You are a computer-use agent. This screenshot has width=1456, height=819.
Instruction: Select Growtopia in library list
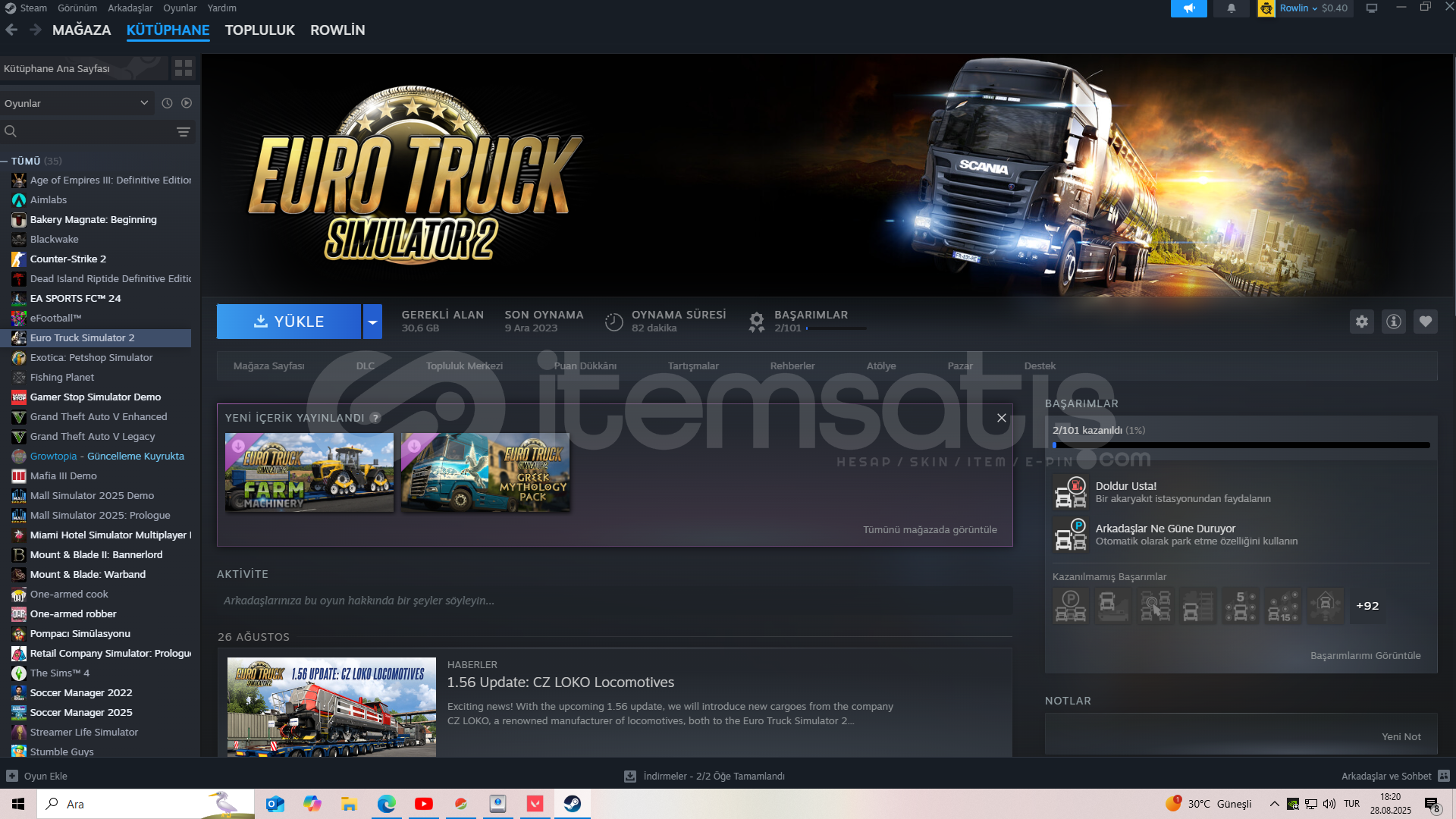96,456
